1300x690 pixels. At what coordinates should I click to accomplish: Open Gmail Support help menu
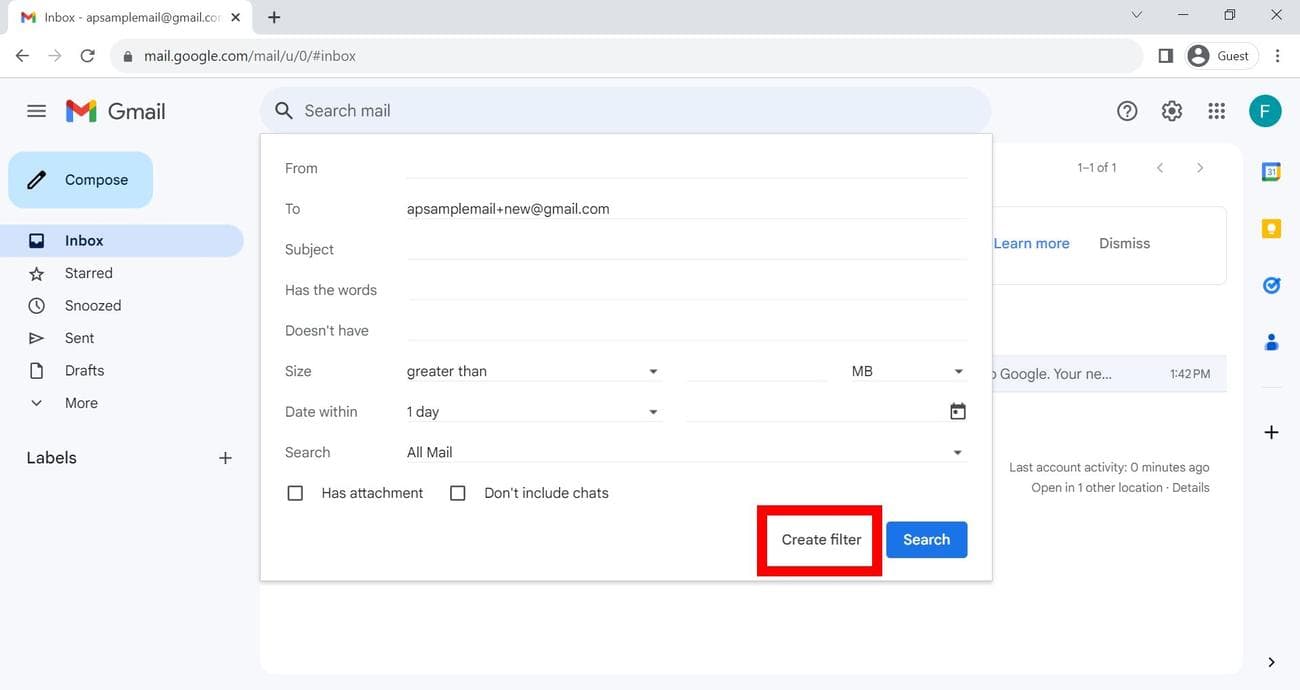click(x=1127, y=110)
